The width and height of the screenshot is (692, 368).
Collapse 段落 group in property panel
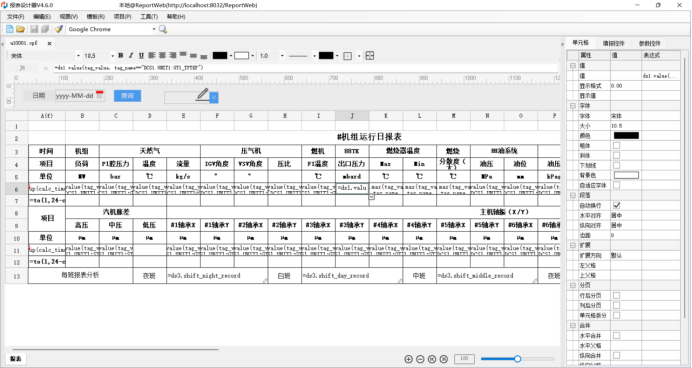click(572, 195)
